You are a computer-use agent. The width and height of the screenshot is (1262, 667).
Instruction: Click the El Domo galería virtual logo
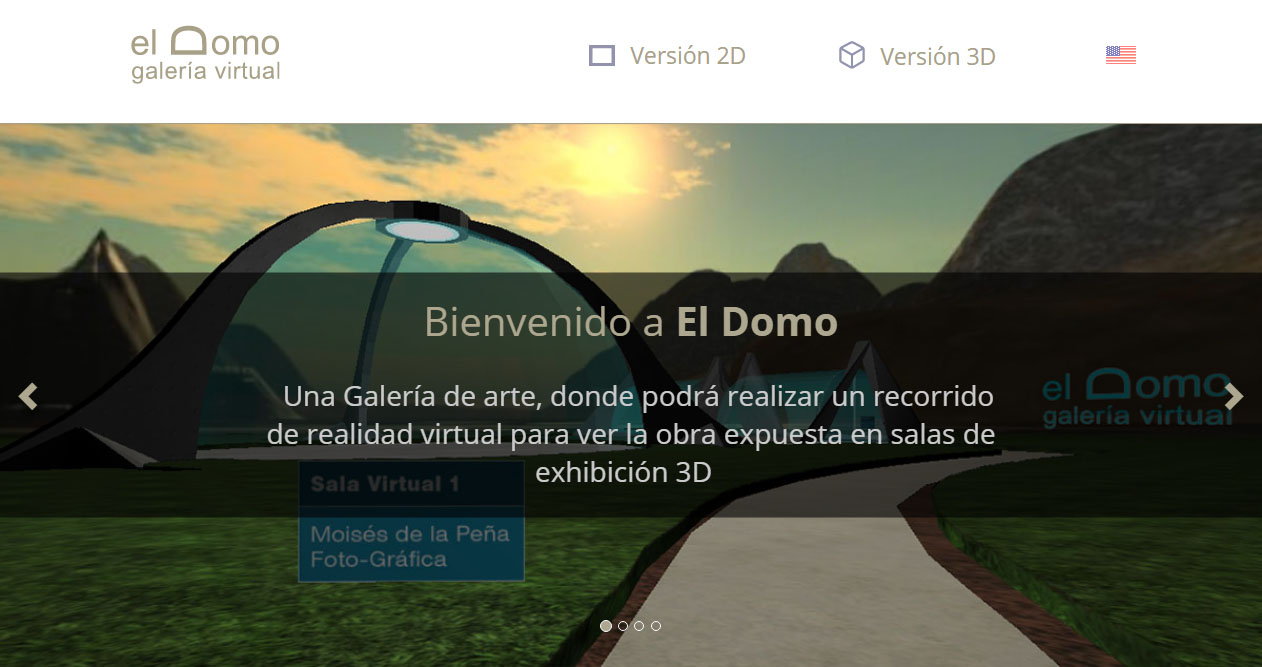pos(205,54)
